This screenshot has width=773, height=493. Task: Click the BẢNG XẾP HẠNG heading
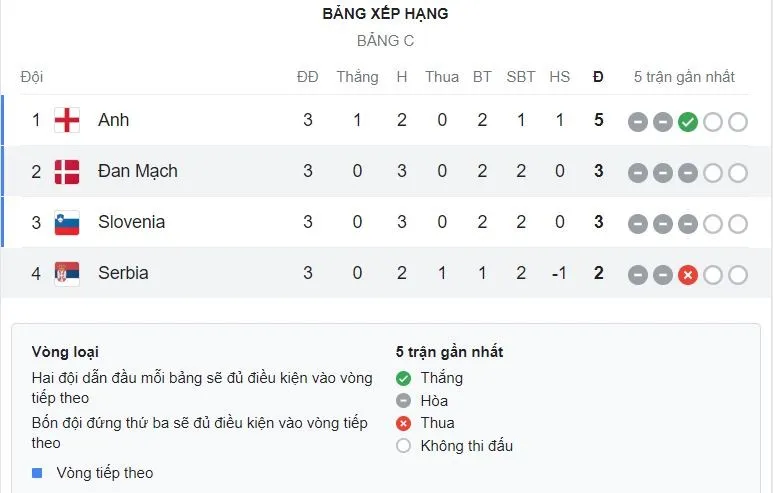385,14
